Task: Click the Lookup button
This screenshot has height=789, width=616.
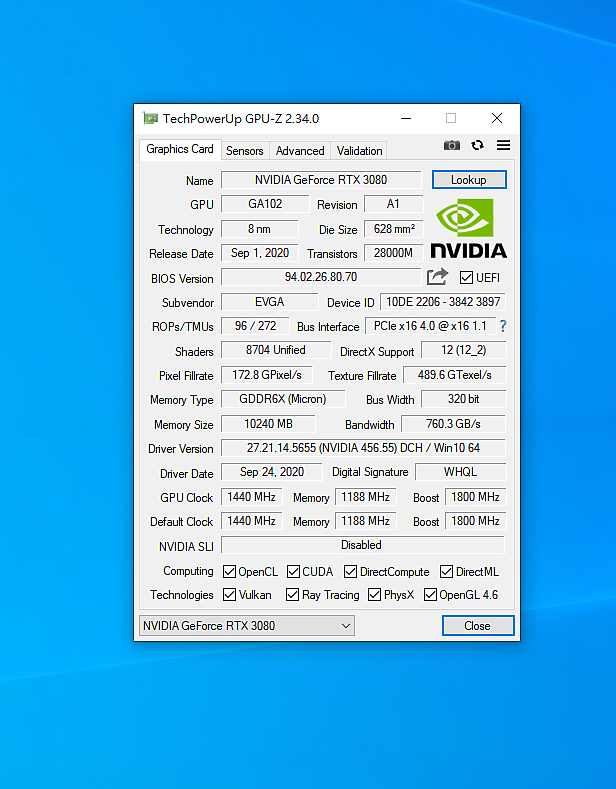Action: click(469, 180)
